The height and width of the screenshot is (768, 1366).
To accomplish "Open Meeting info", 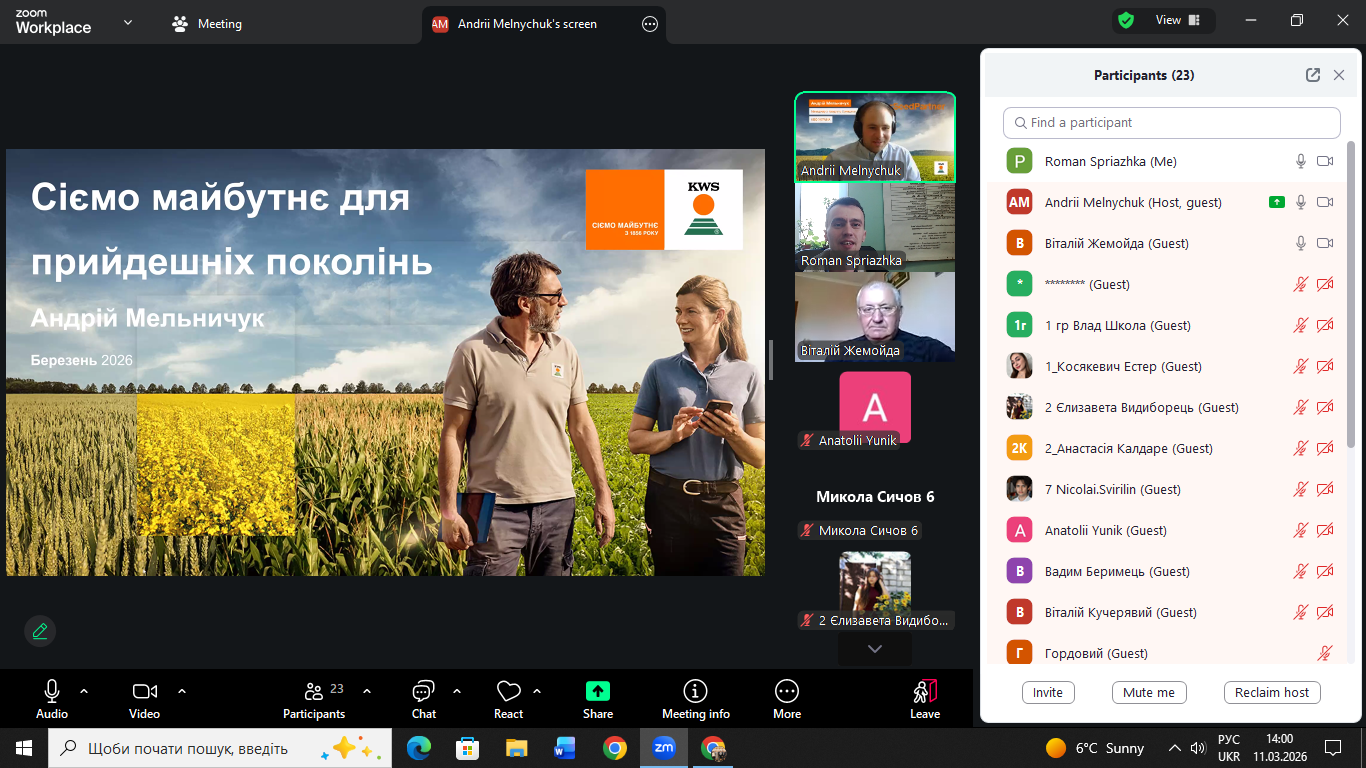I will click(x=695, y=691).
